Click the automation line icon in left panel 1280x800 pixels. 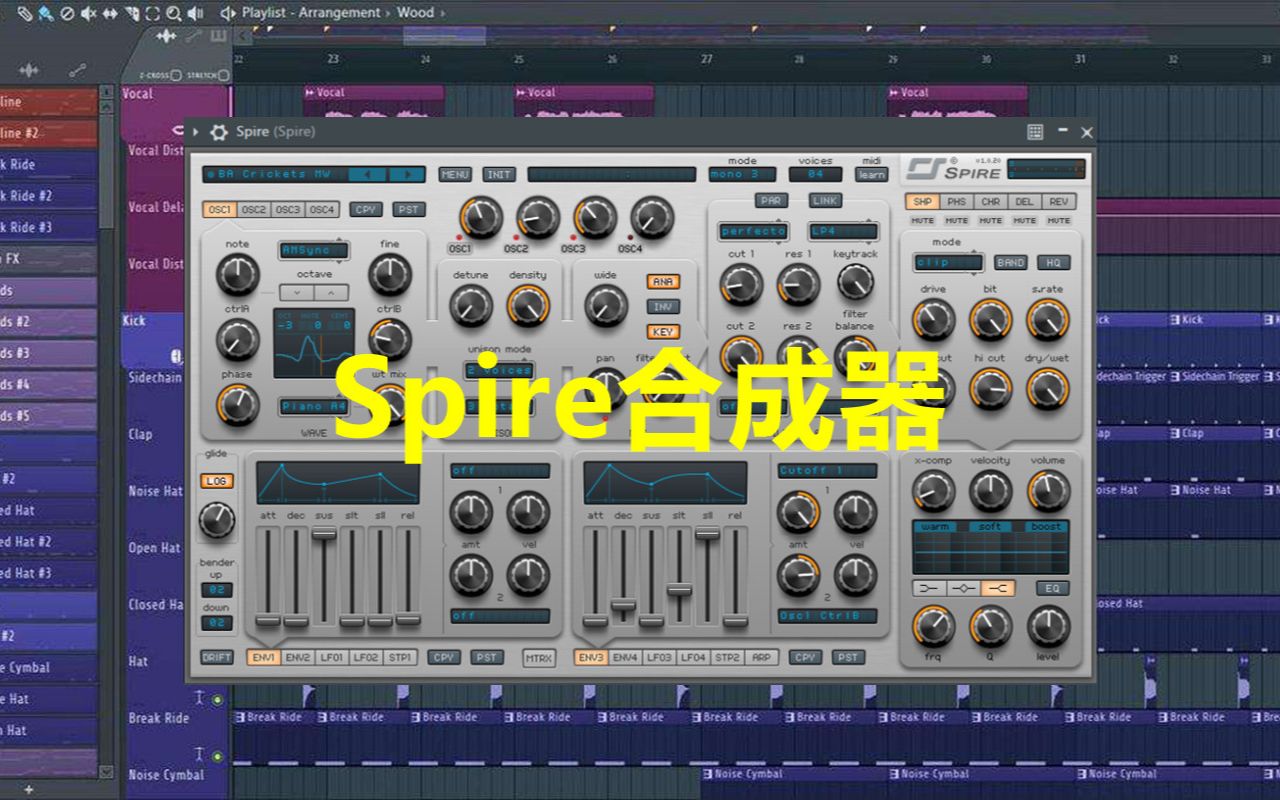(77, 70)
